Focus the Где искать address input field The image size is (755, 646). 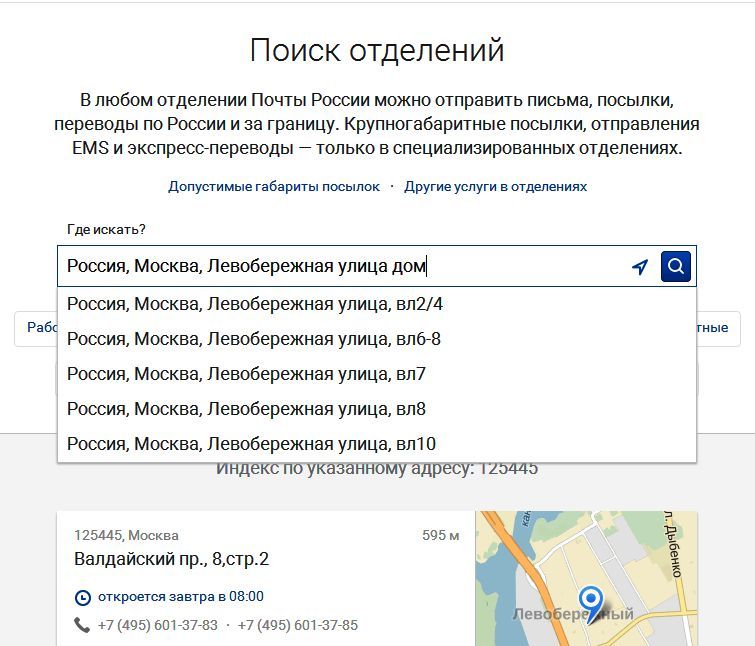340,267
